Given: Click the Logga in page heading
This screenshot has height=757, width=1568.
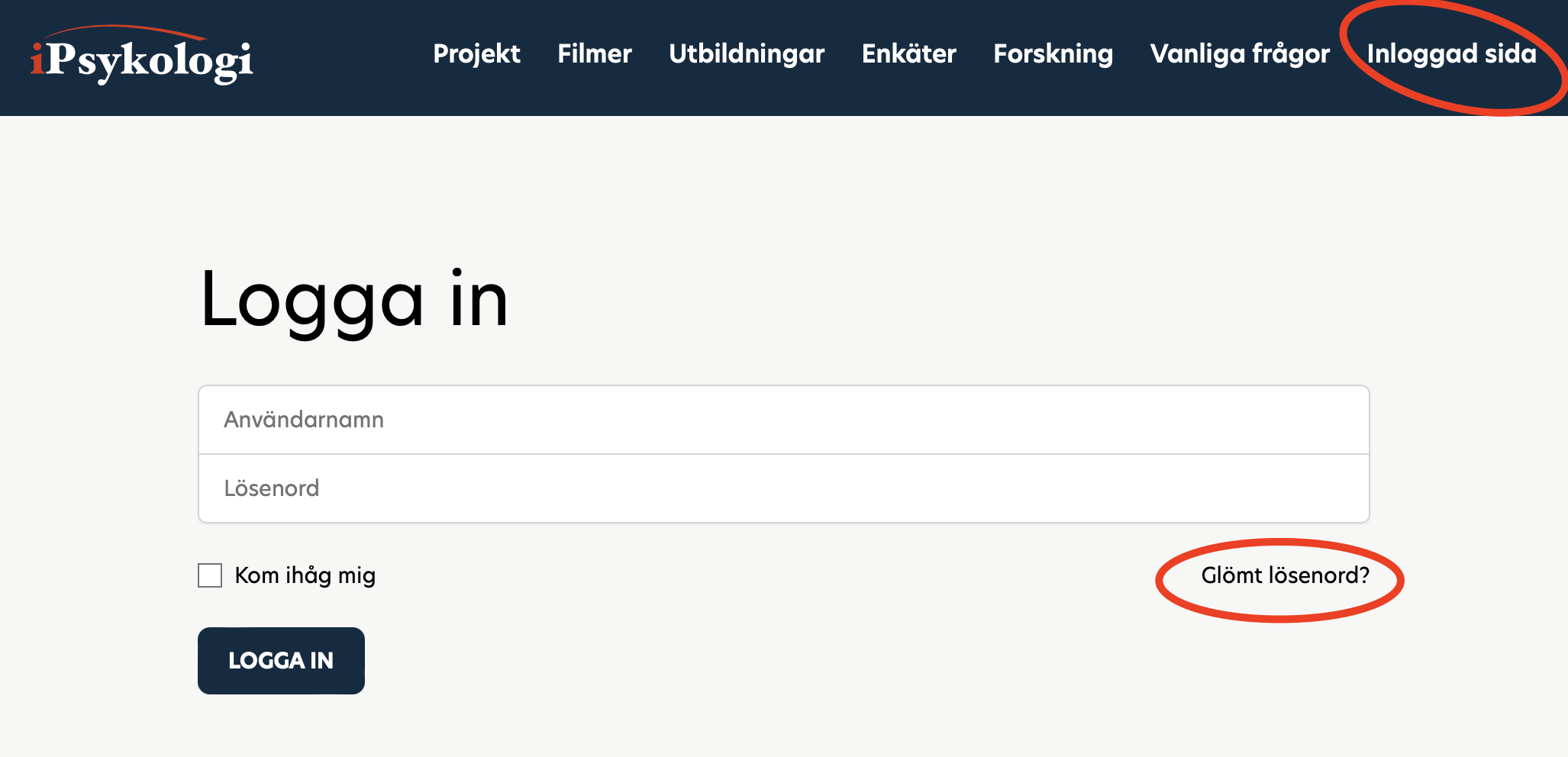Looking at the screenshot, I should point(353,300).
